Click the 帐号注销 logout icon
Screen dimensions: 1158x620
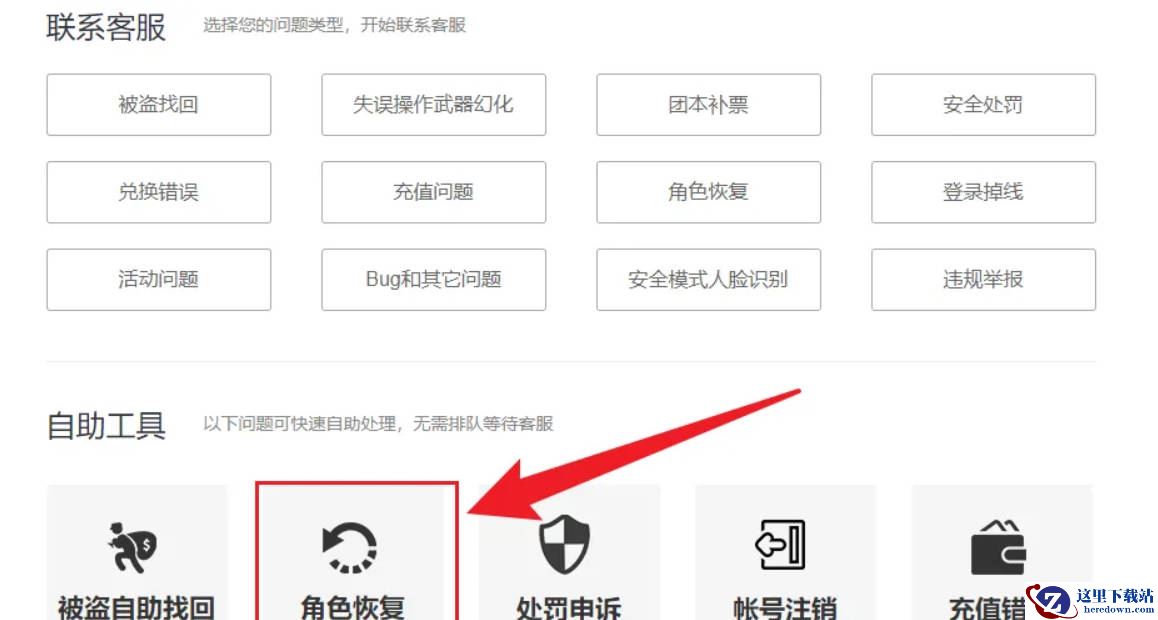[780, 545]
